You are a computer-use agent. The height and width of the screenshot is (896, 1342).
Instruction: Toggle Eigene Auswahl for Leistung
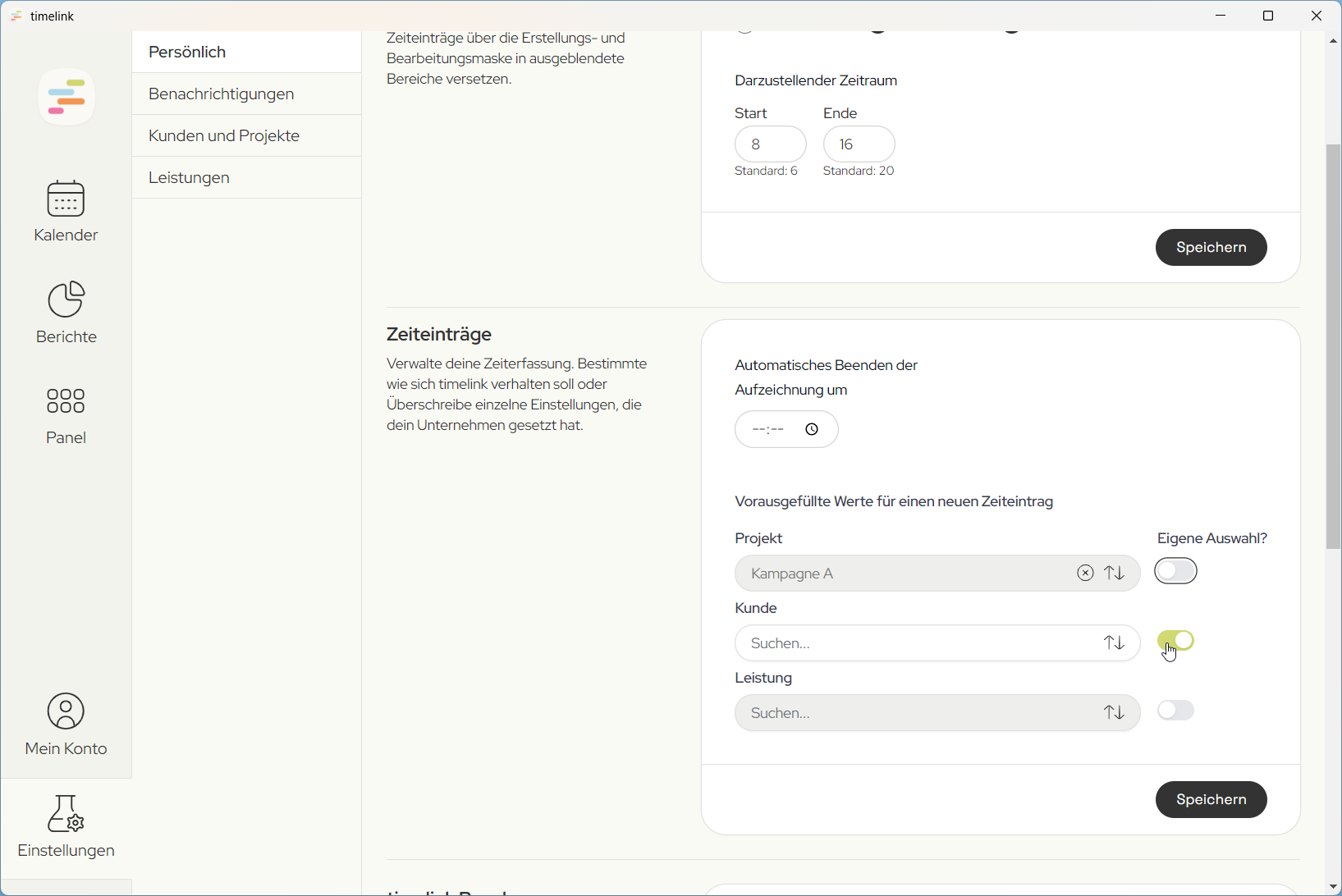[1176, 711]
